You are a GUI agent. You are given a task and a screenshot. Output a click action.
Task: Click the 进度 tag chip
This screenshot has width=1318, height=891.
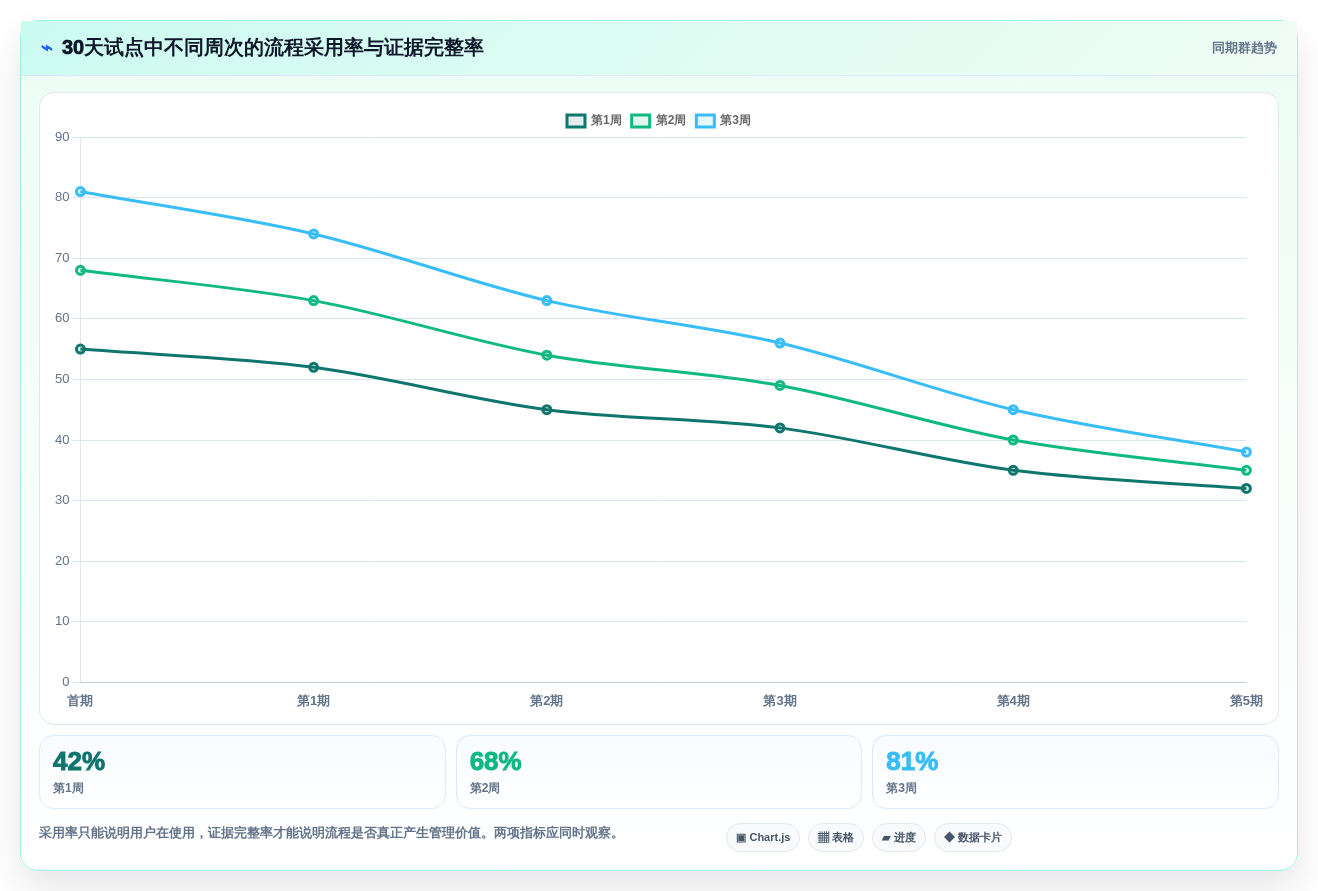coord(899,838)
